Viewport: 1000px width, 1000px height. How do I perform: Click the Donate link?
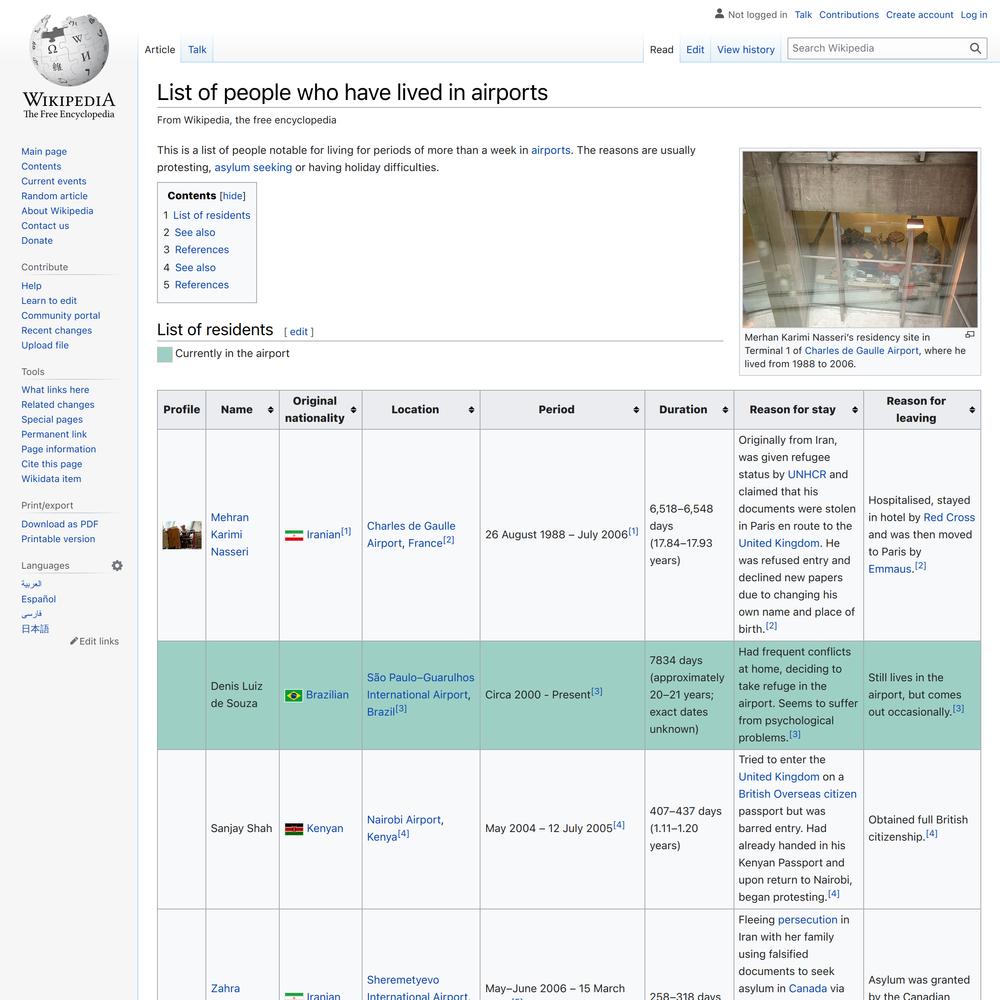click(x=37, y=241)
